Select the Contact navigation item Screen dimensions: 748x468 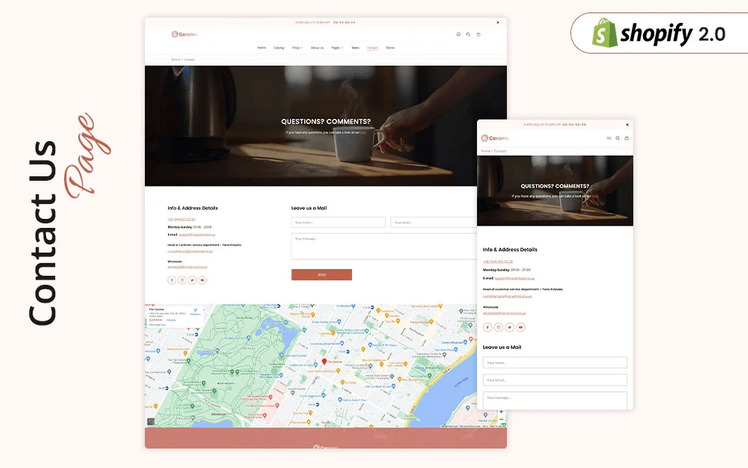(x=373, y=48)
